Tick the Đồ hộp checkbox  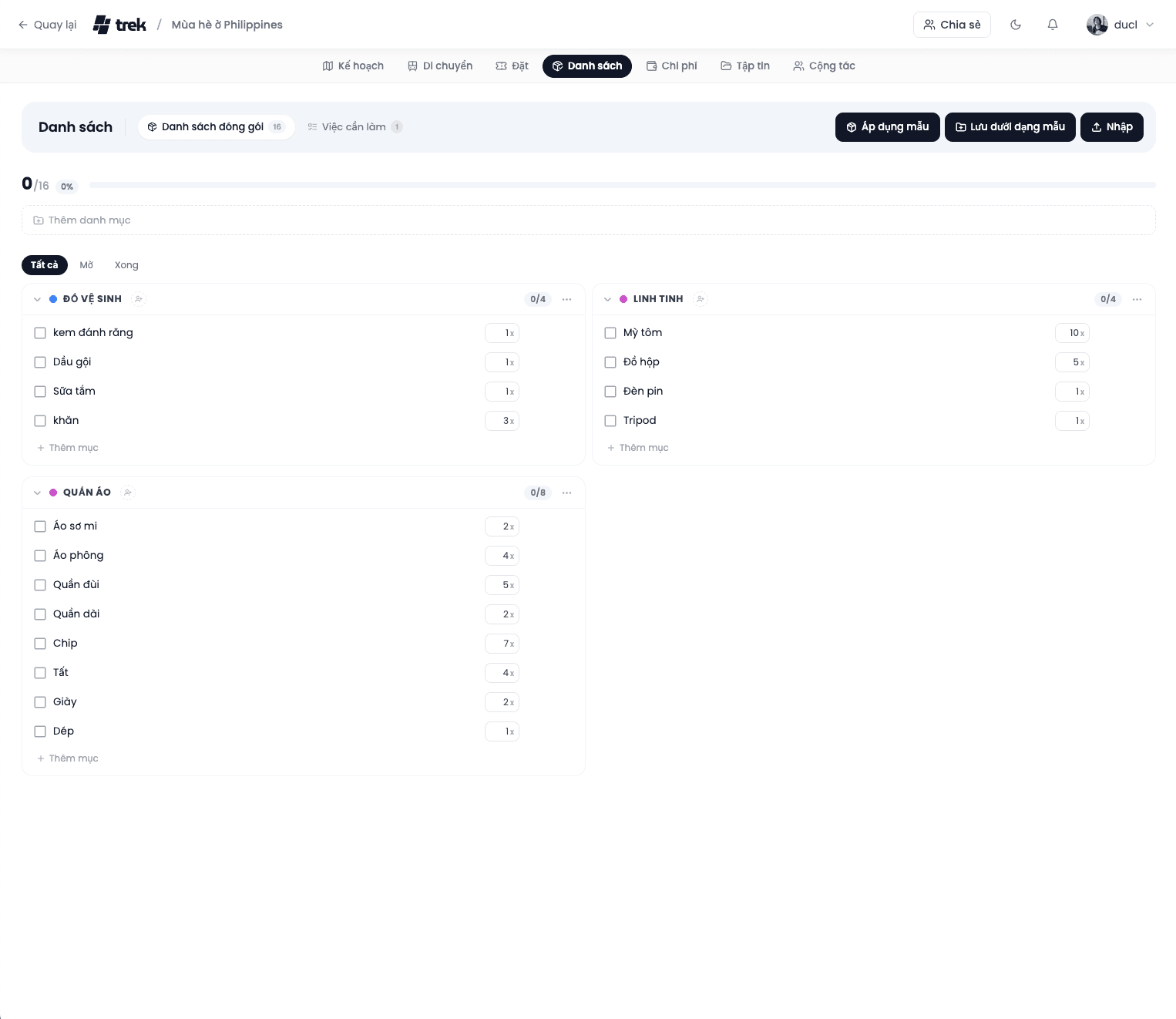[610, 362]
